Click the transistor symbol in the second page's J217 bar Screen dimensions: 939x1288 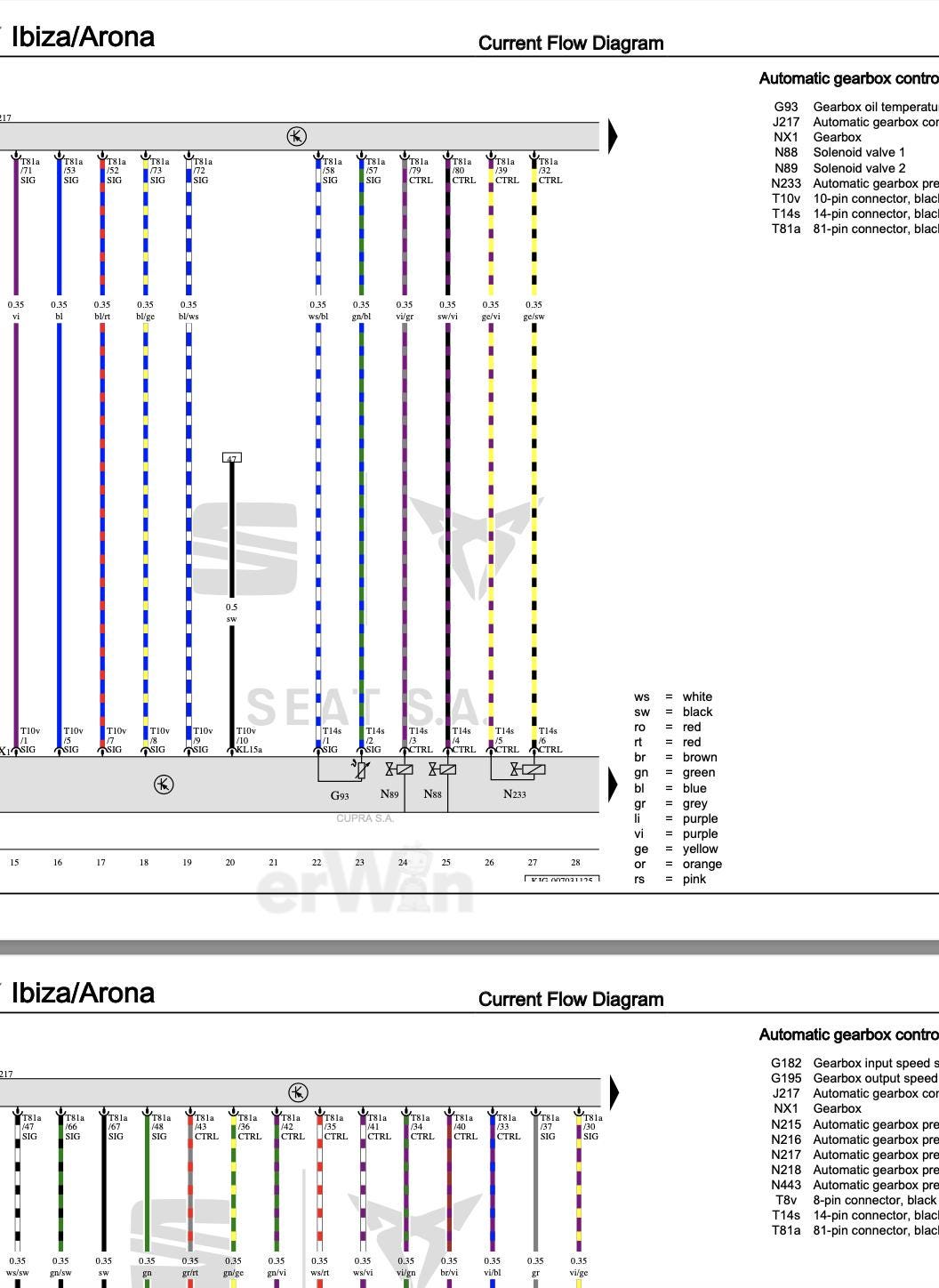[298, 1092]
